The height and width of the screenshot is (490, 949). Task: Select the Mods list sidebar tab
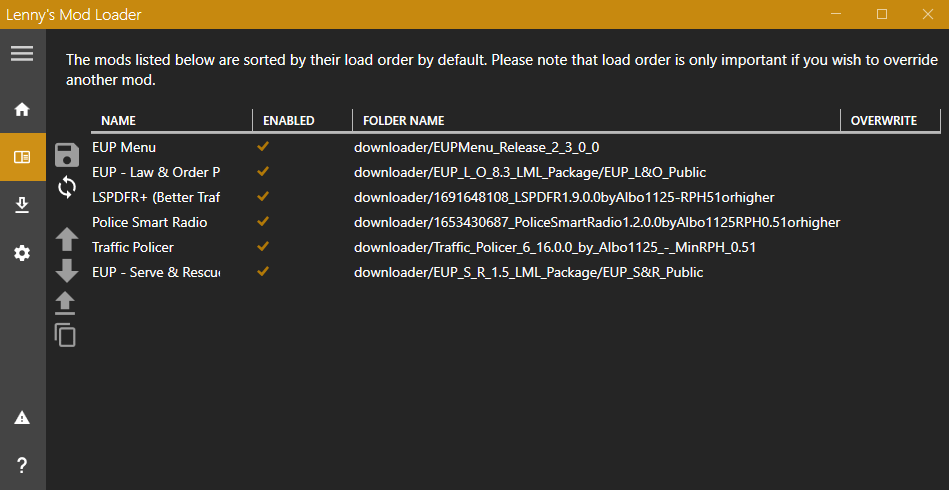(22, 157)
